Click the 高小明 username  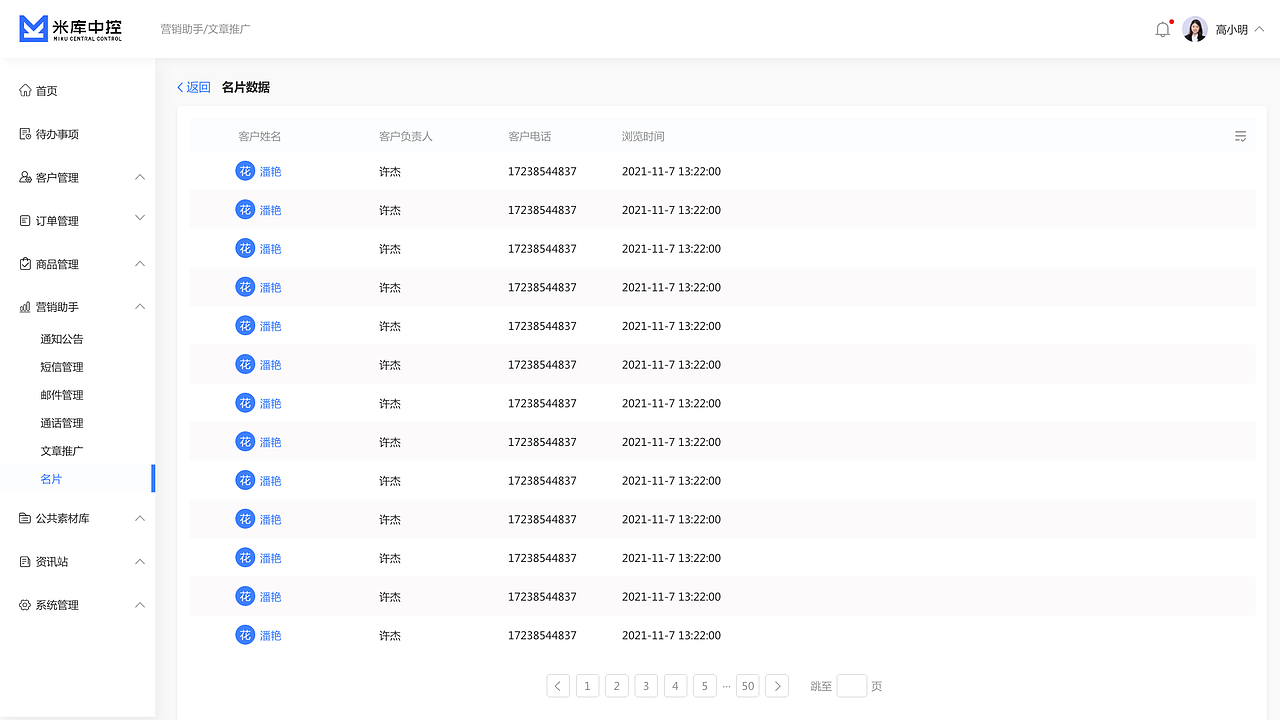tap(1231, 30)
